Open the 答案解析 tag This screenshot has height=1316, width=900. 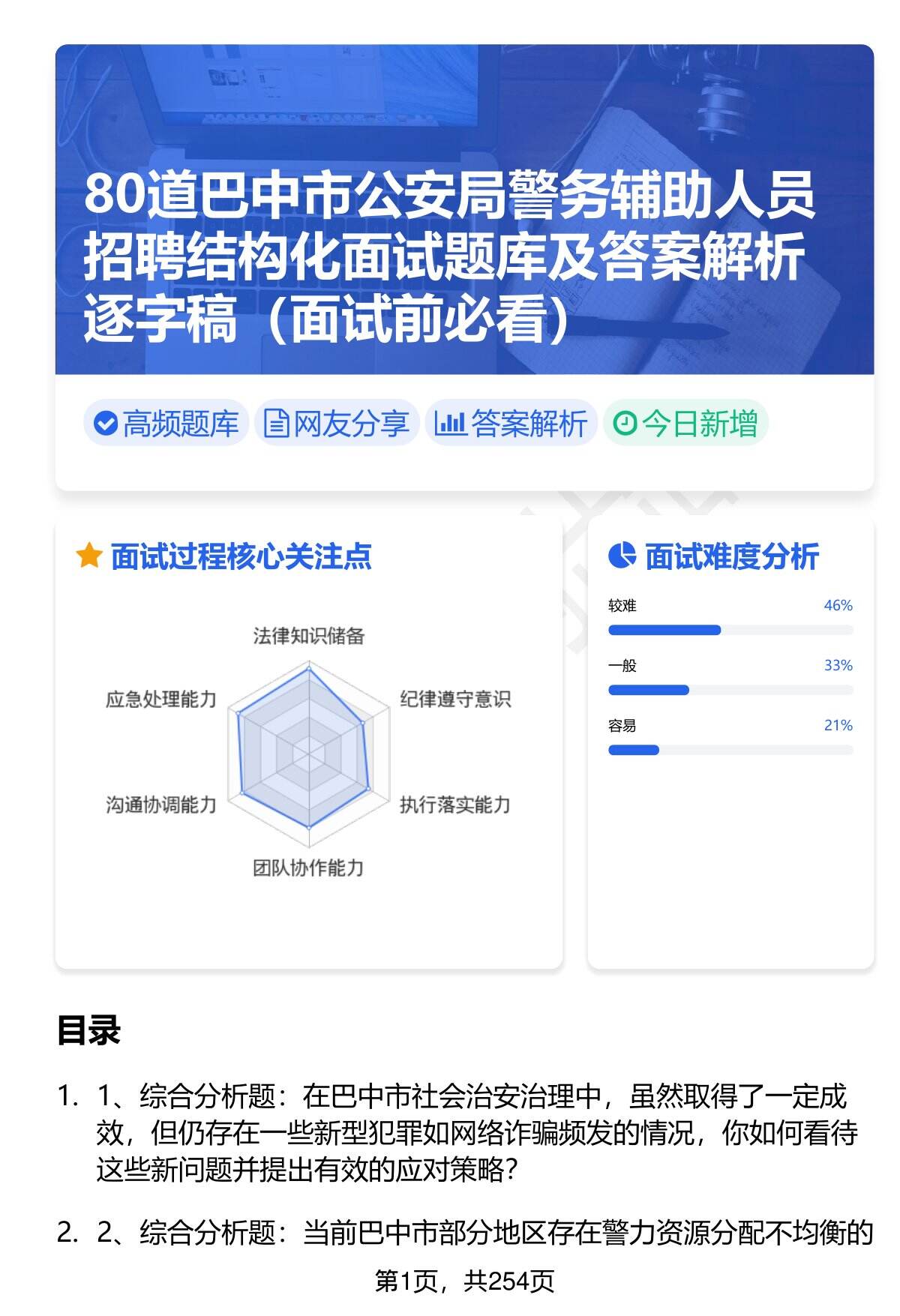point(511,424)
